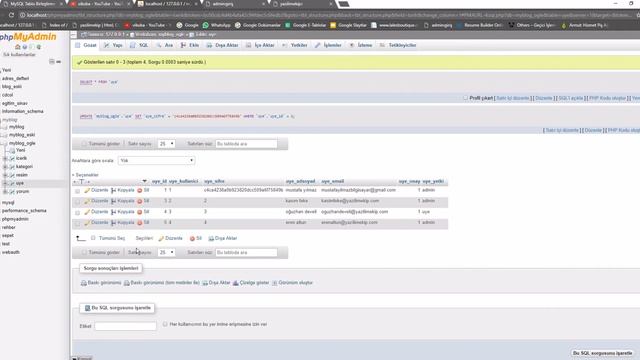Click red Sil icon next to Seçilileri
Screen dimensions: 640x360
[192, 238]
